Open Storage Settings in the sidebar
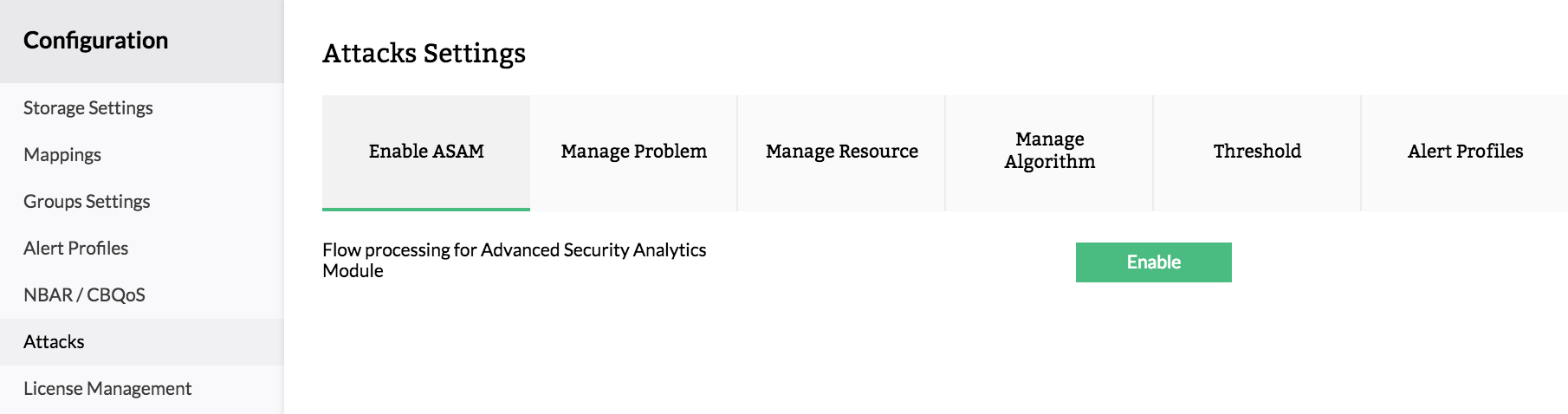 tap(88, 108)
